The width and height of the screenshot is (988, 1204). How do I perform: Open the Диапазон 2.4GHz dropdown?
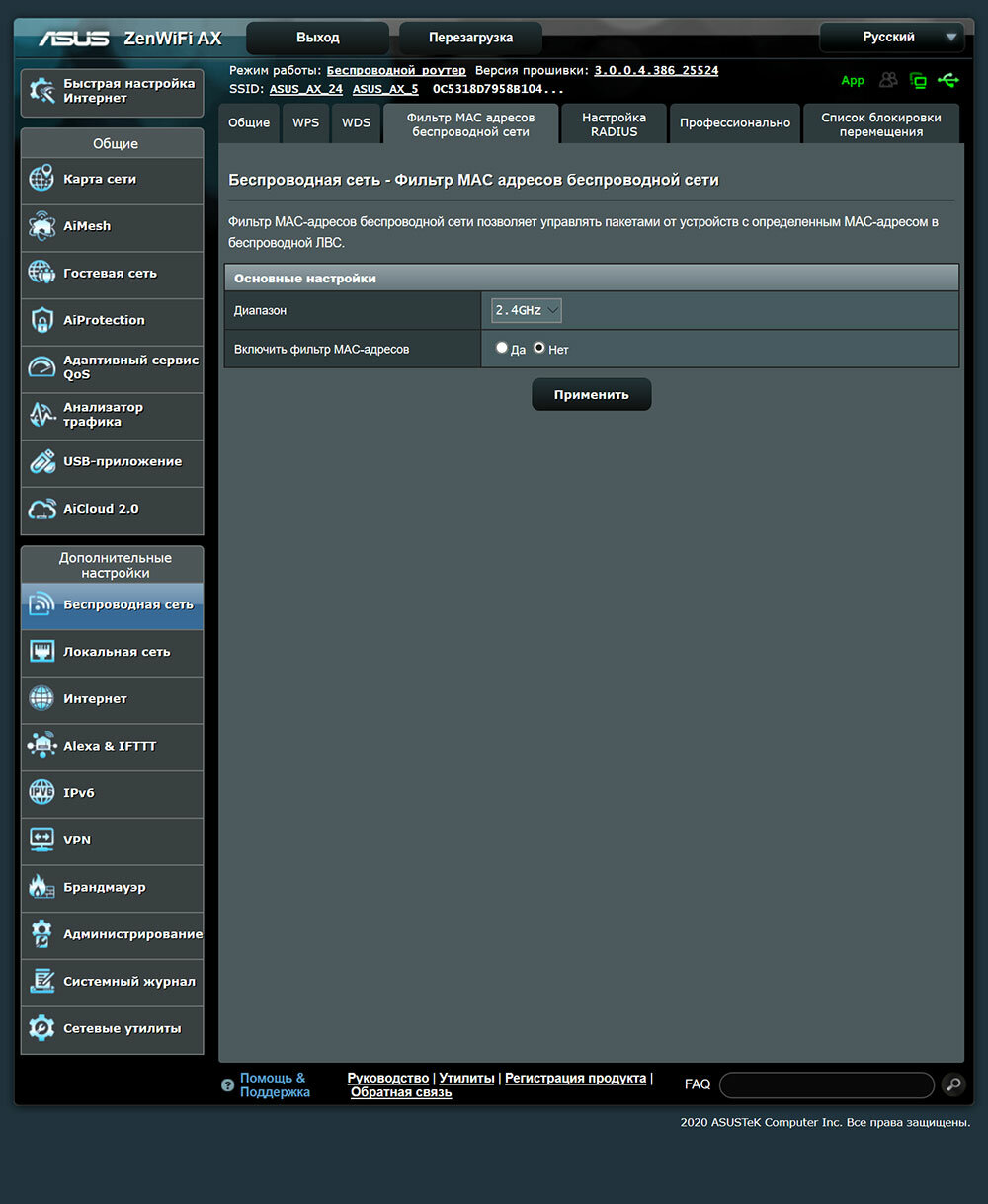click(527, 310)
